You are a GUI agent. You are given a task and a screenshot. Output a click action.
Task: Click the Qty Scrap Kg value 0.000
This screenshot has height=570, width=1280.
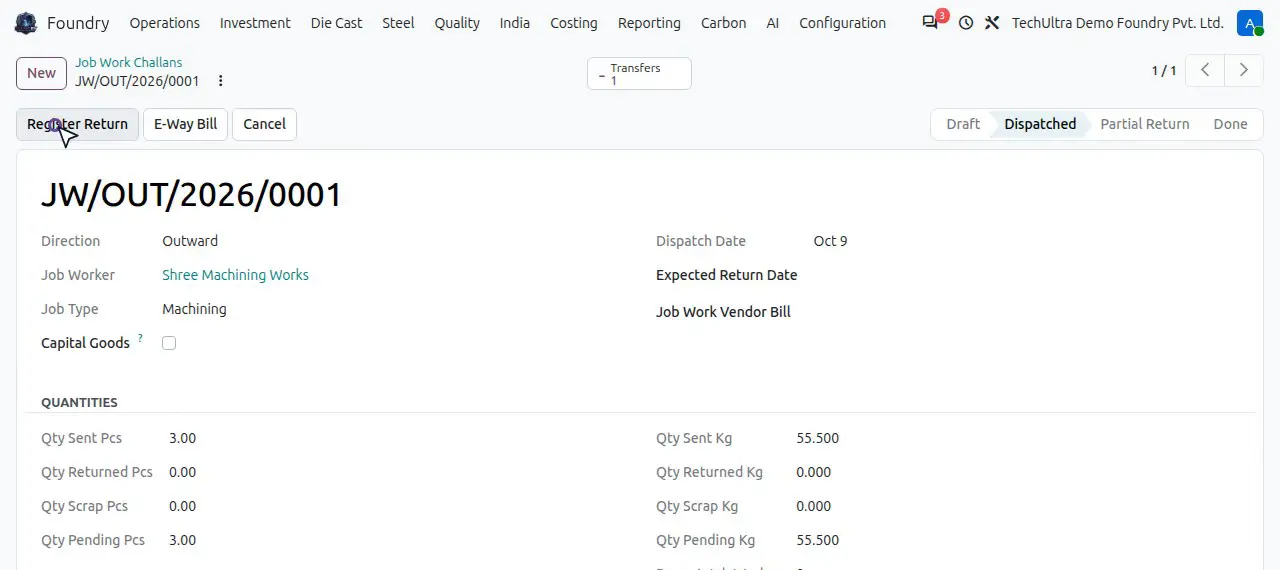(x=813, y=506)
